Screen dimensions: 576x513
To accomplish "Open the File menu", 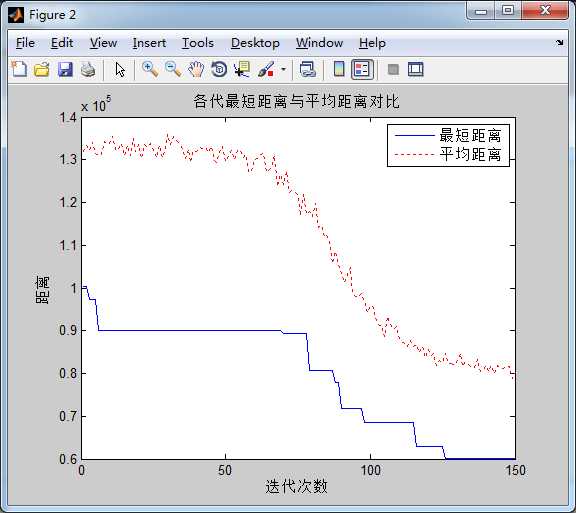I will pyautogui.click(x=25, y=43).
